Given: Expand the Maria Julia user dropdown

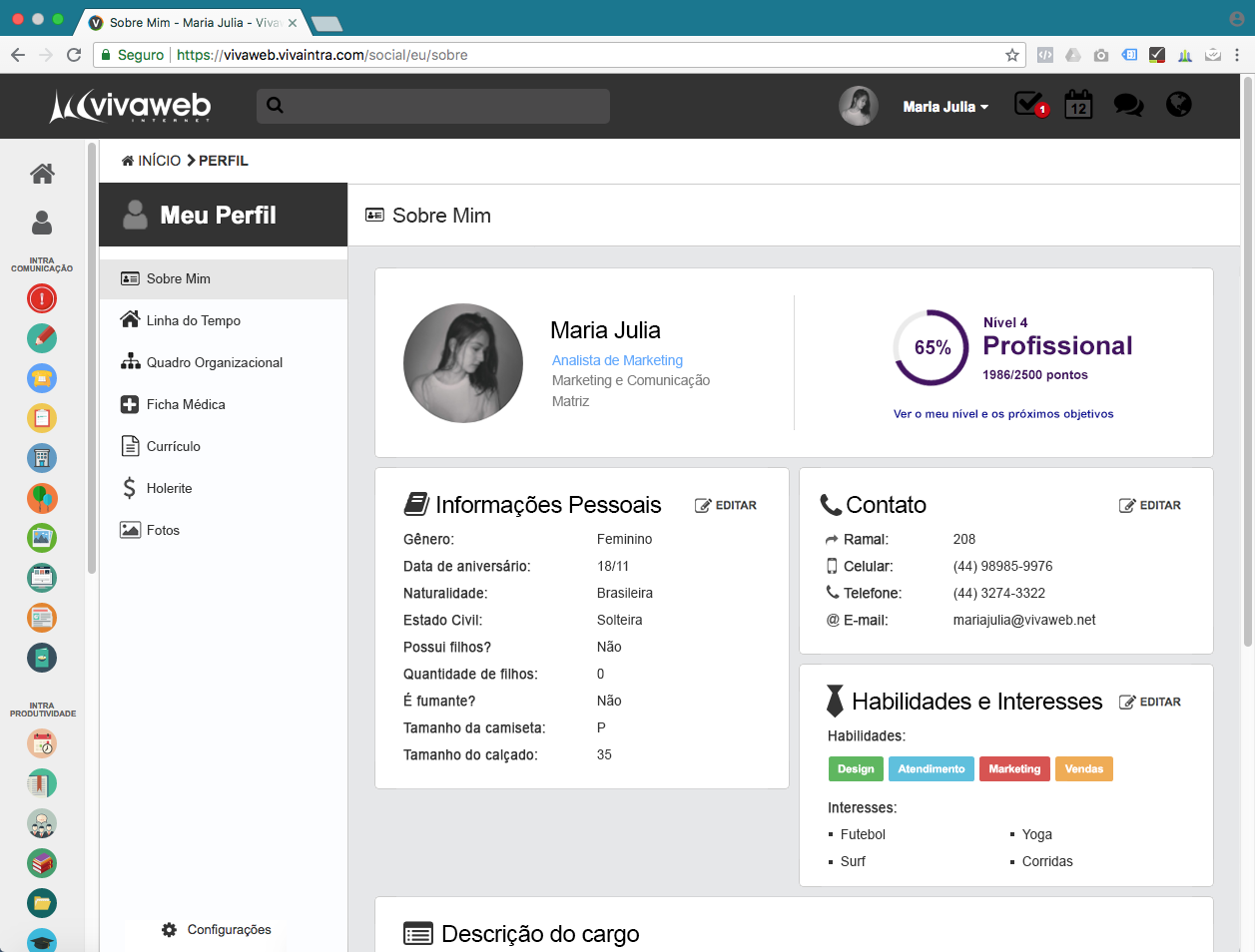Looking at the screenshot, I should [944, 107].
